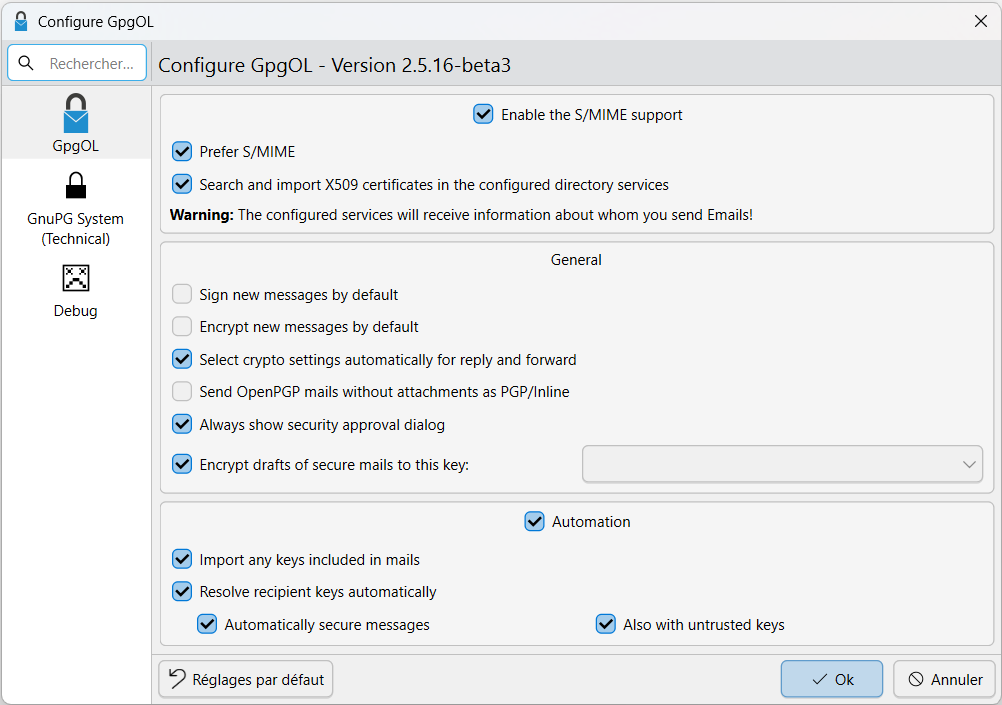Click the Warning text about configured services

click(x=461, y=215)
